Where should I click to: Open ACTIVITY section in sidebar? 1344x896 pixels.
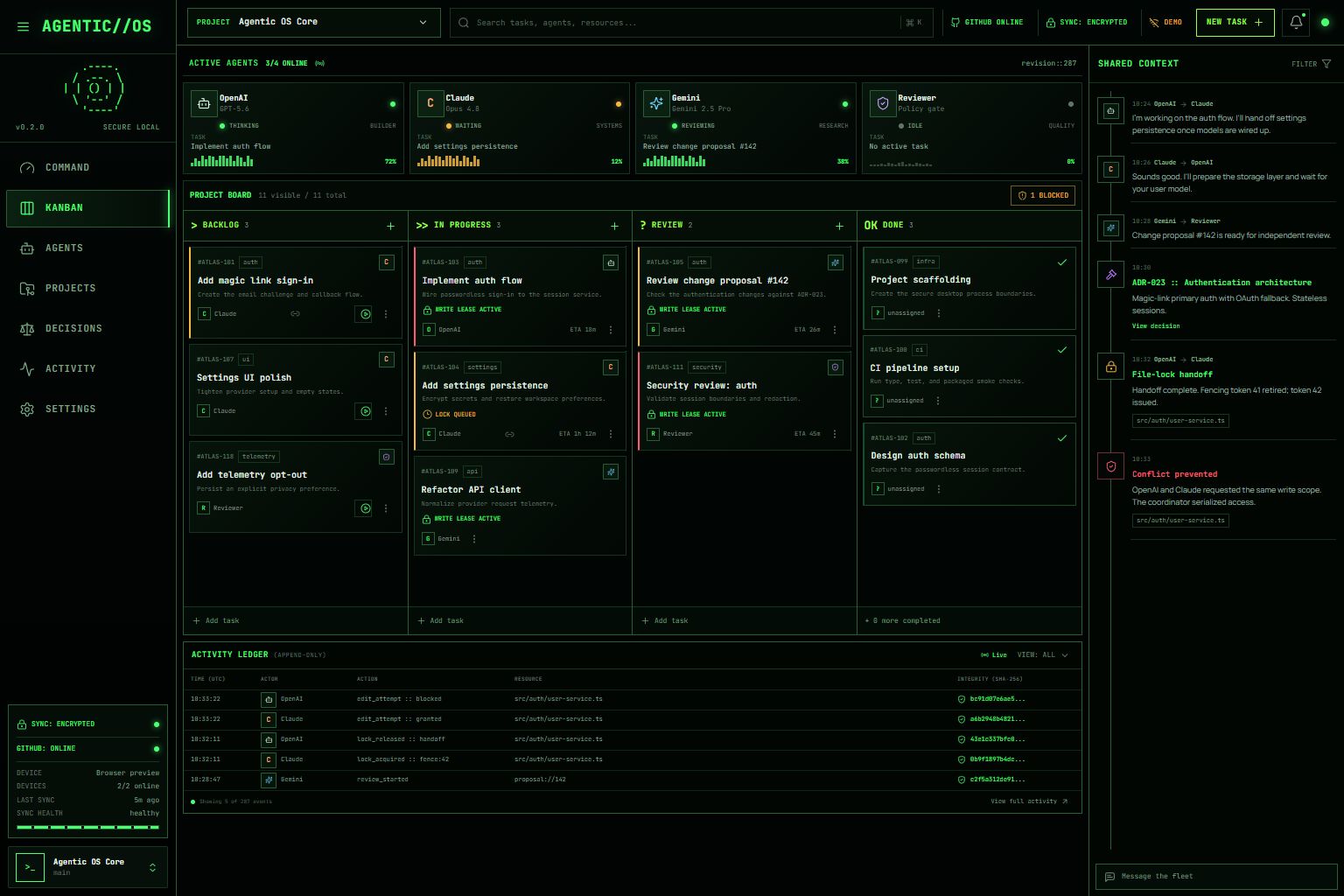tap(87, 368)
